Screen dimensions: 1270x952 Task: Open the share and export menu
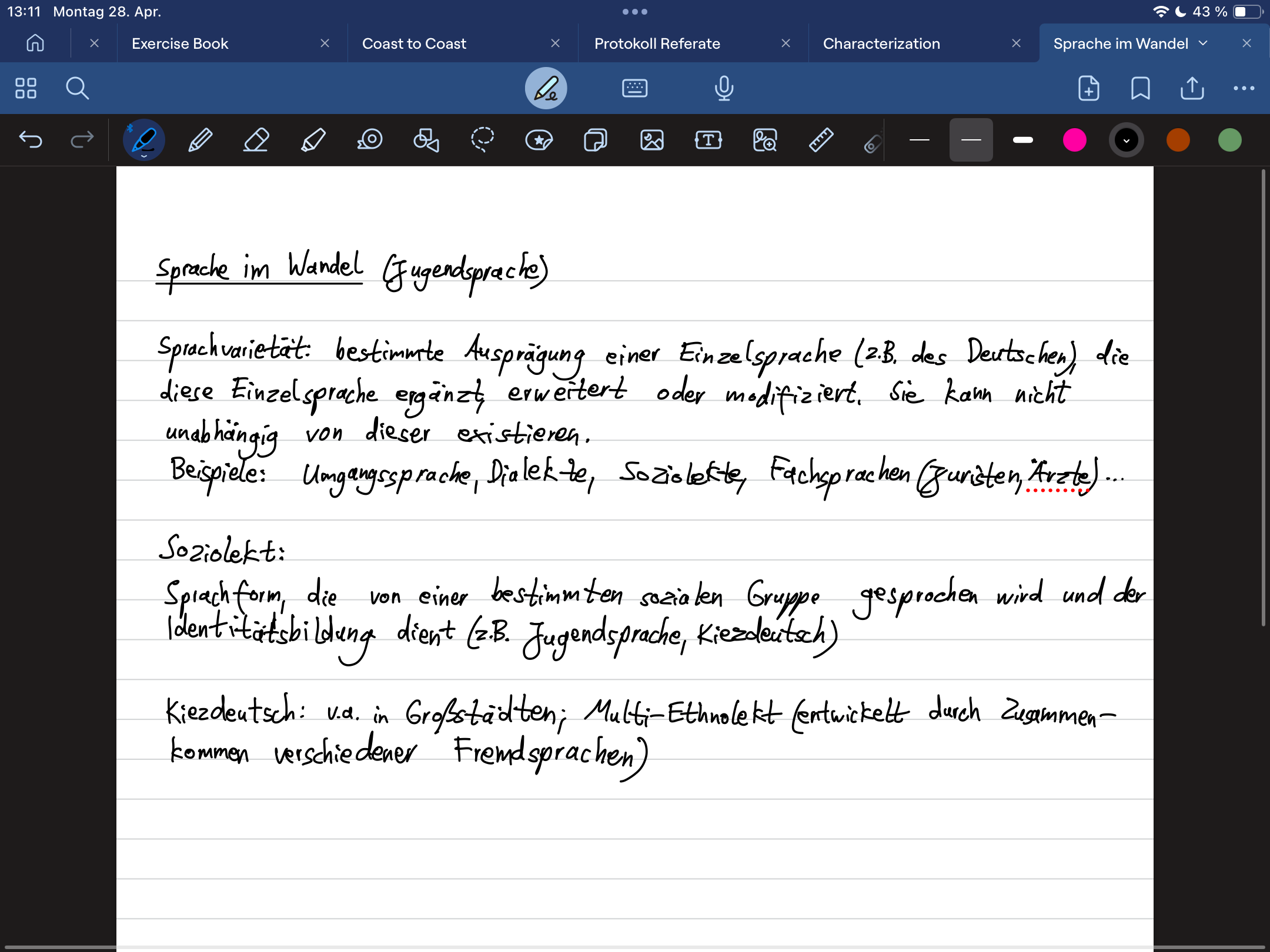coord(1192,88)
